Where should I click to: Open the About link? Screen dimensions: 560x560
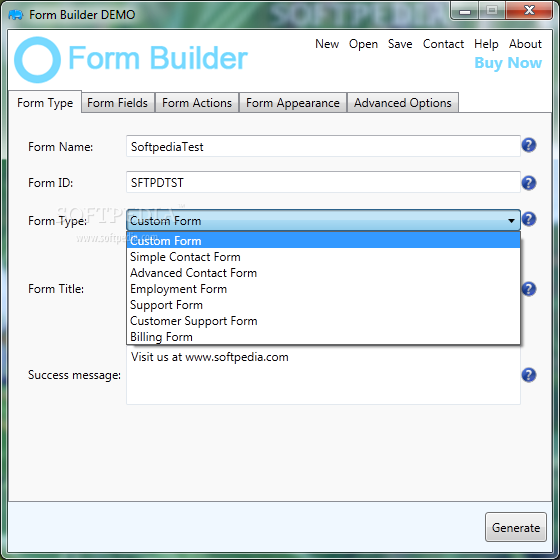point(525,44)
